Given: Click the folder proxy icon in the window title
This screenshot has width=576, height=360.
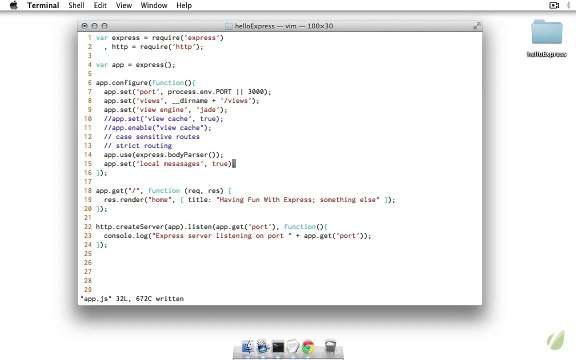Looking at the screenshot, I should pos(229,26).
